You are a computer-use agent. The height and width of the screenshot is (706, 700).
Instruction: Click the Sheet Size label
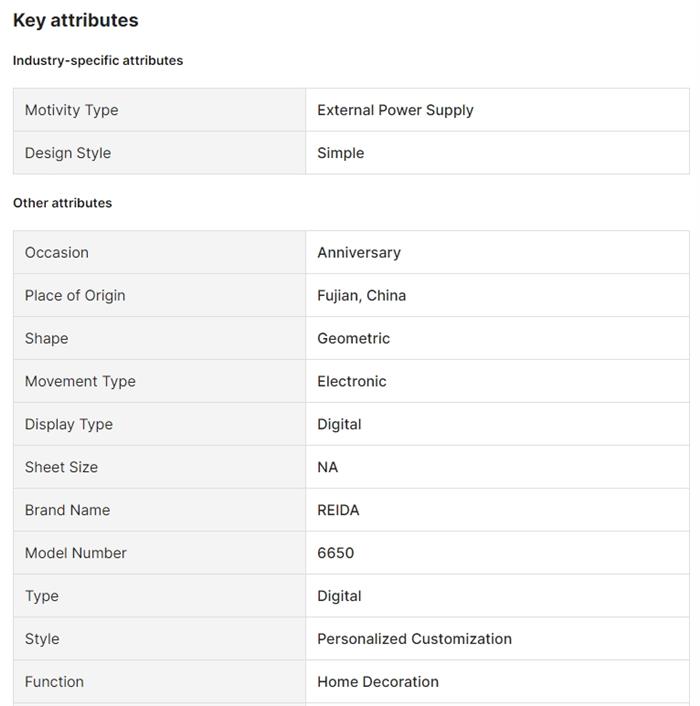click(x=61, y=468)
